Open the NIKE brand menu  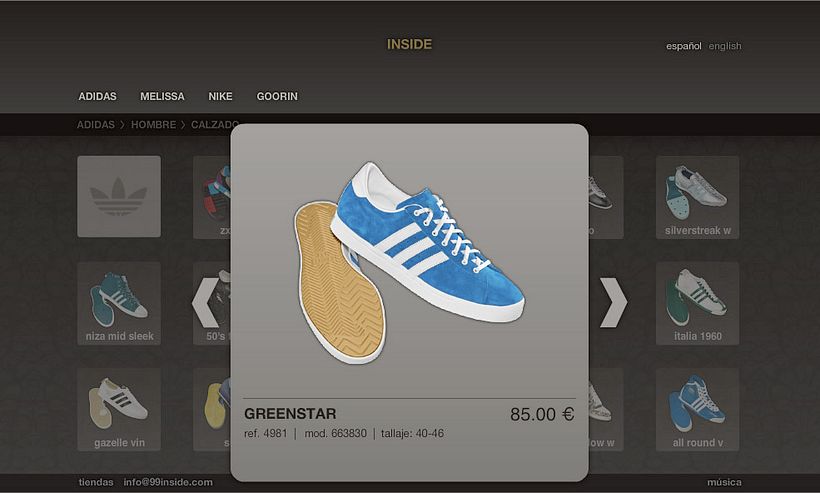click(220, 96)
